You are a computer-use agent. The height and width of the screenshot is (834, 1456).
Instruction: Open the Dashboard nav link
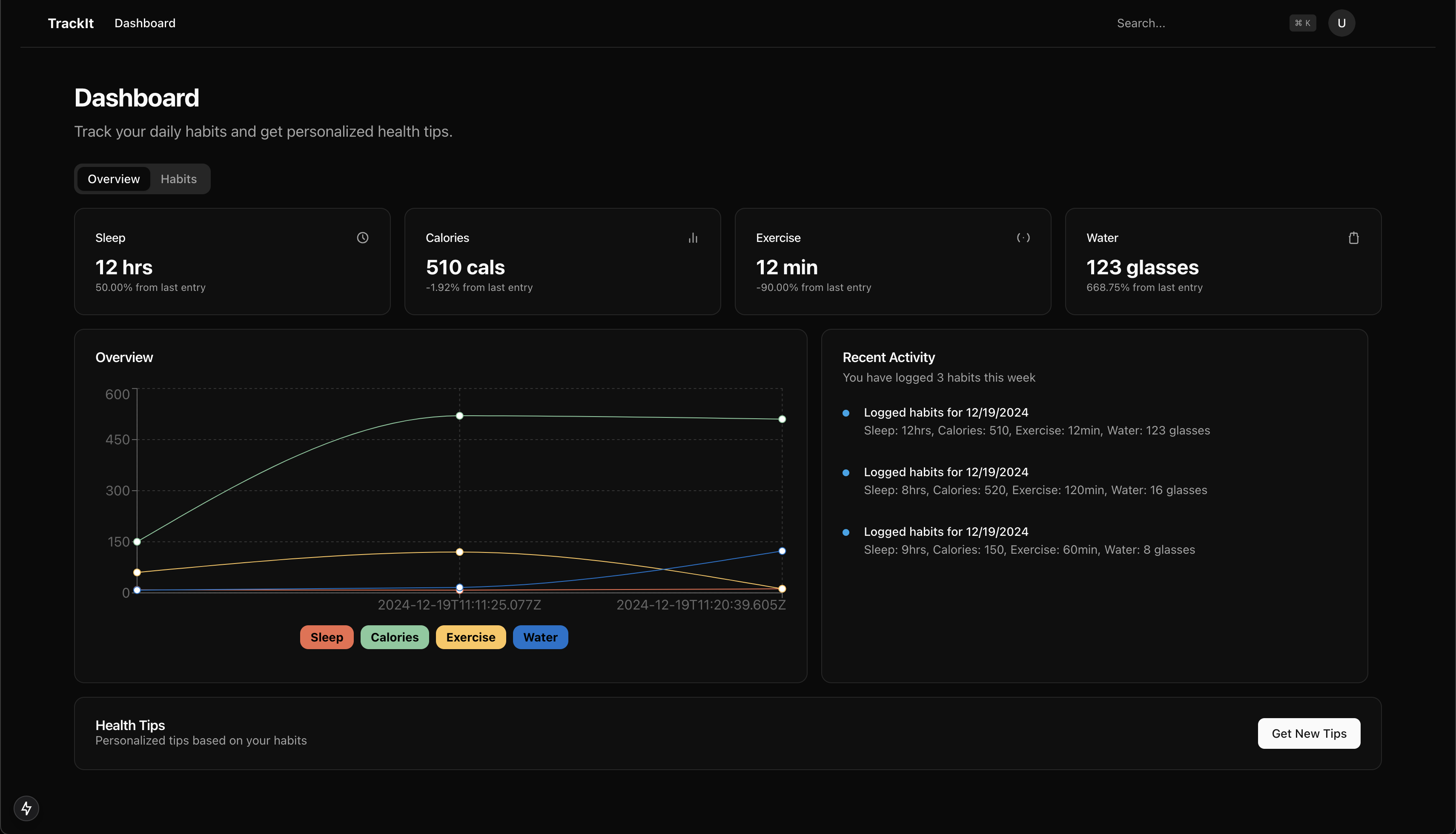coord(145,23)
